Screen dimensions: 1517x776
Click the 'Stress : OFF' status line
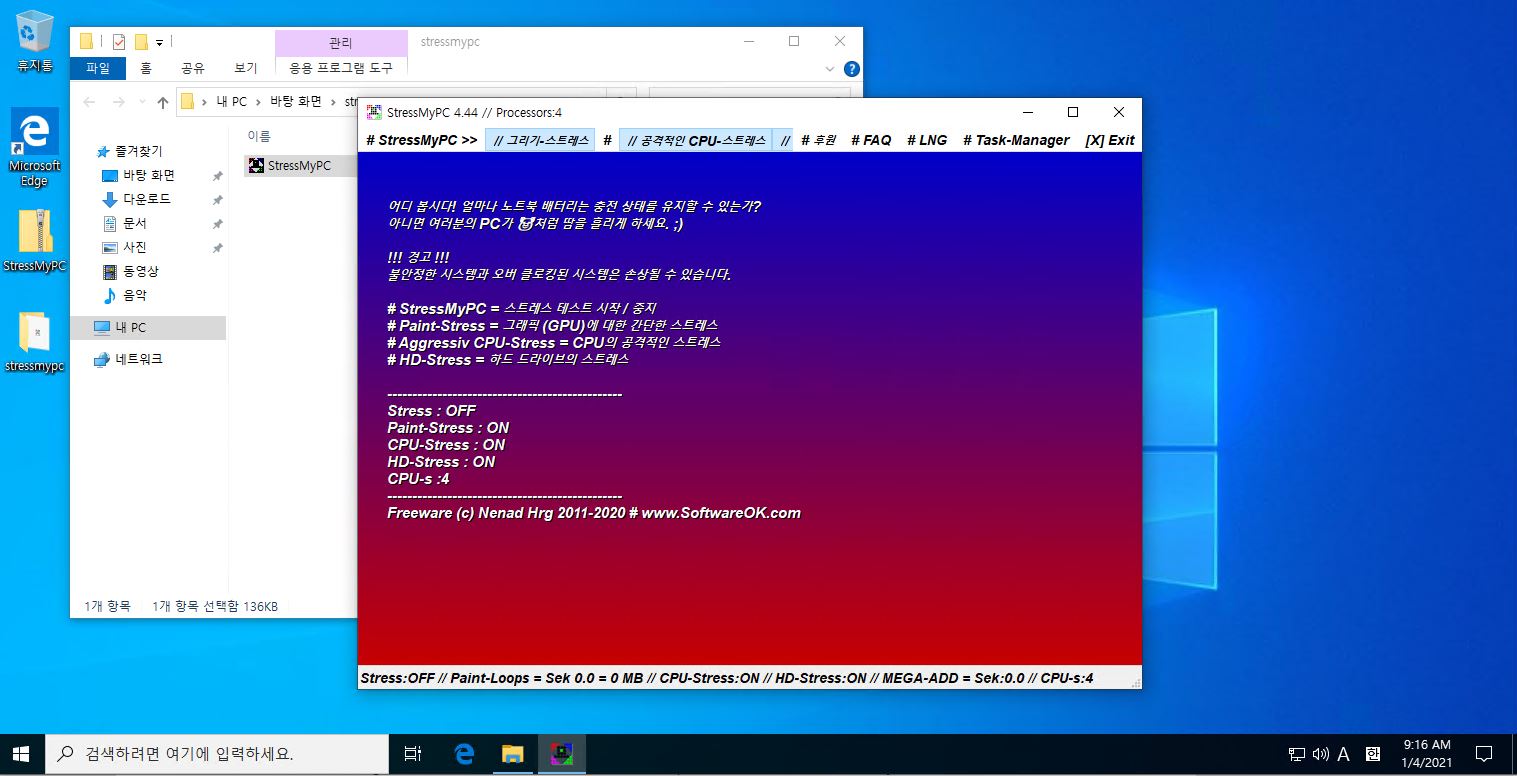tap(431, 411)
